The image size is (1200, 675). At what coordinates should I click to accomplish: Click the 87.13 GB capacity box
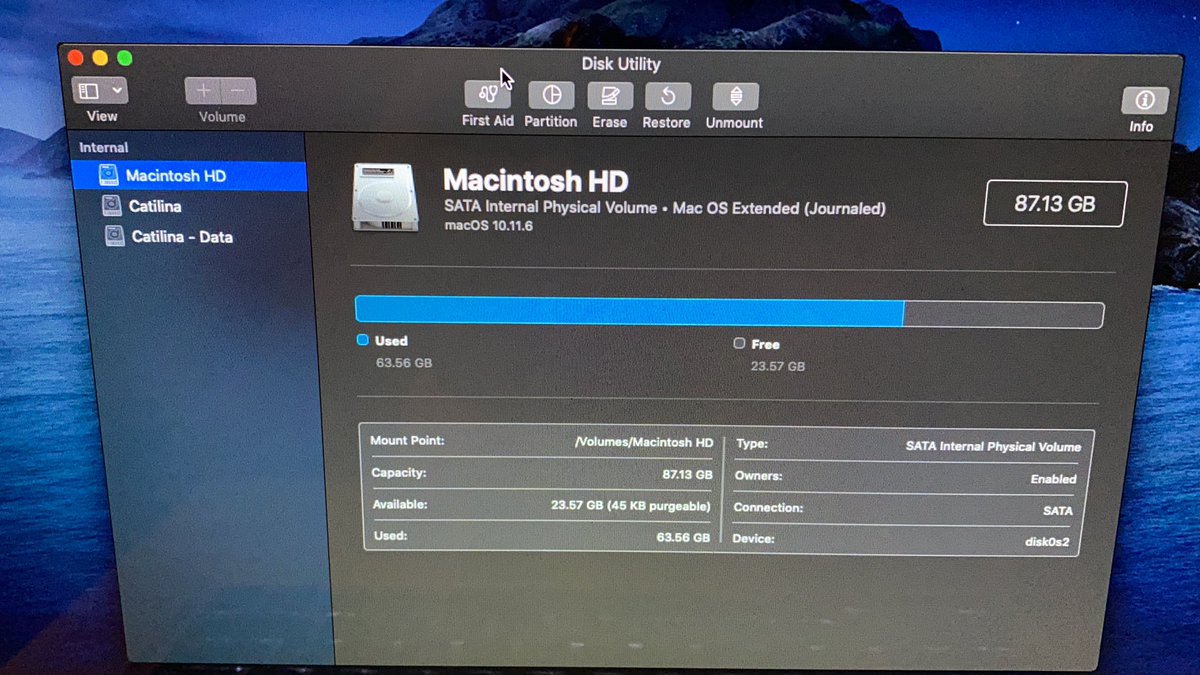[1055, 204]
